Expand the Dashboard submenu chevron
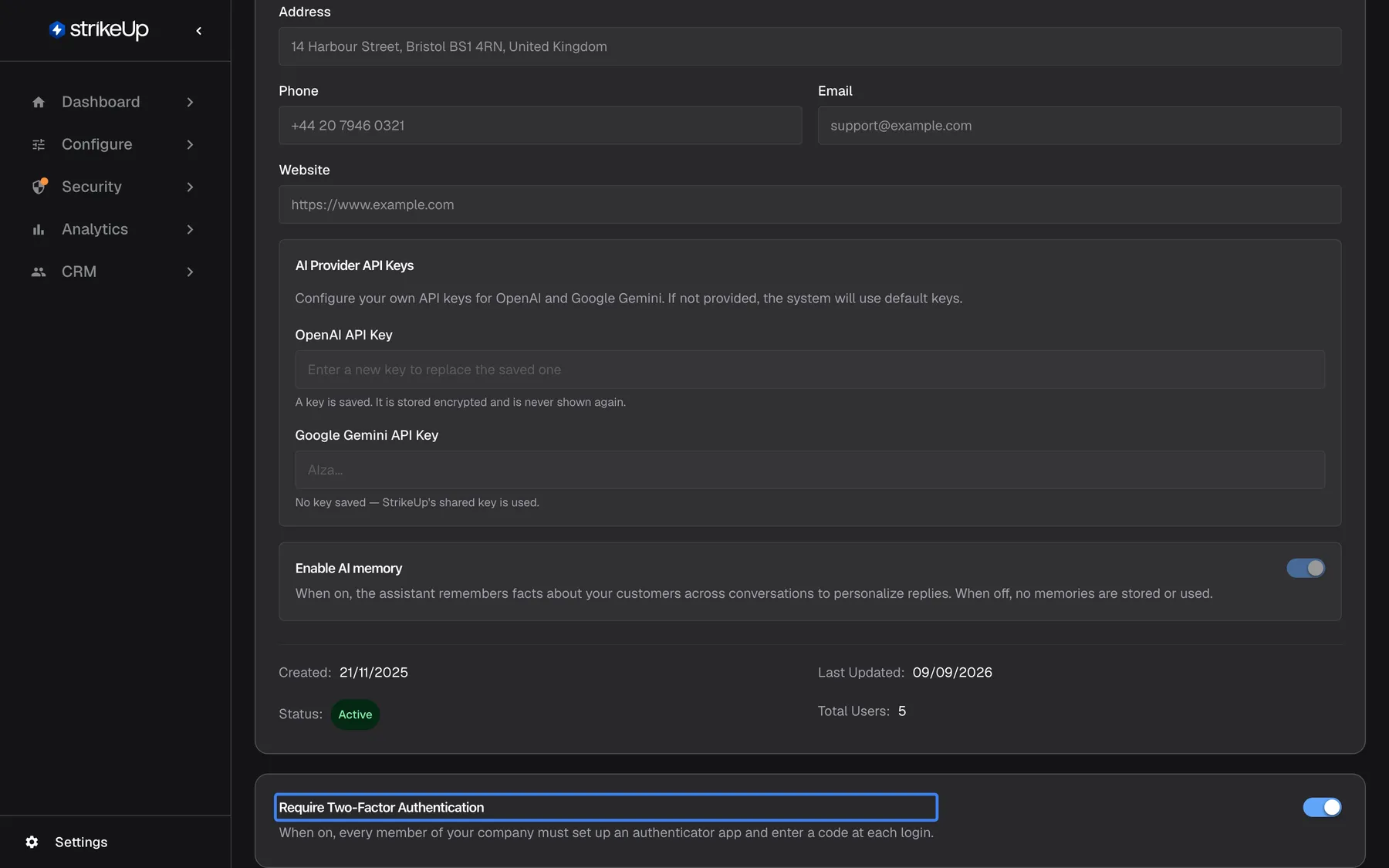1389x868 pixels. coord(190,102)
